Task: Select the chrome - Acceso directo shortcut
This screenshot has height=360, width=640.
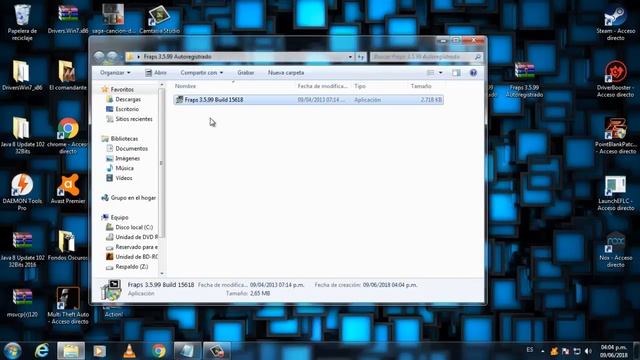Action: [x=68, y=136]
